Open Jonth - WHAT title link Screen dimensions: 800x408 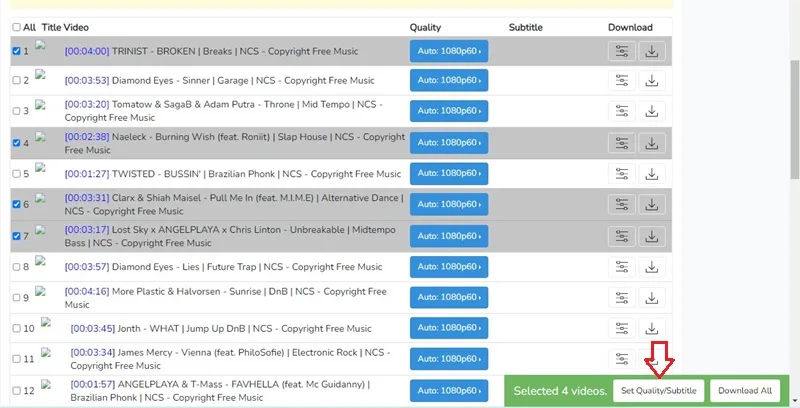pos(221,328)
